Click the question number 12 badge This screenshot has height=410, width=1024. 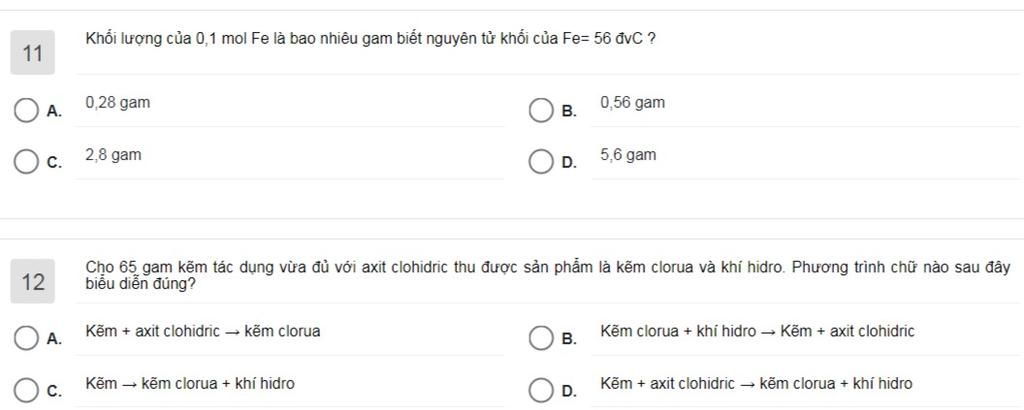coord(33,281)
